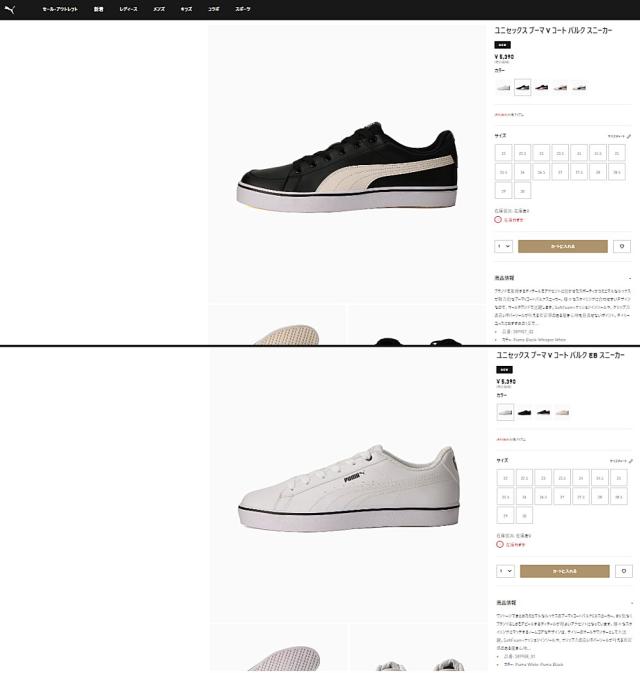640x673 pixels.
Task: Choose the black color variant for EB sneaker
Action: pos(525,412)
